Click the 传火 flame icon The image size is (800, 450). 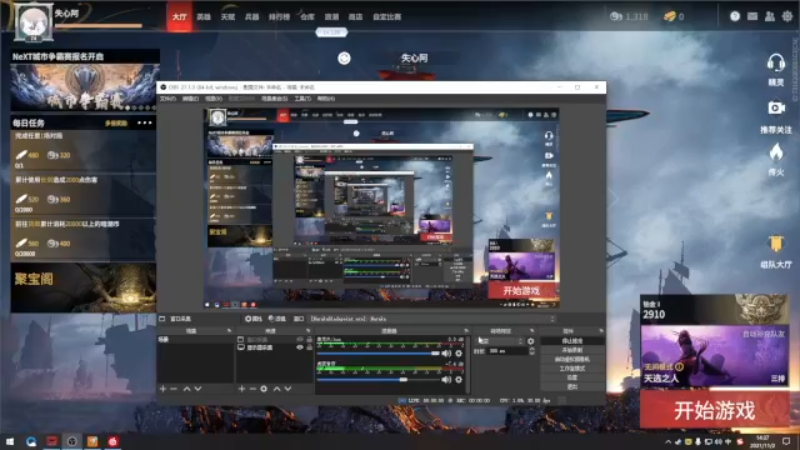[776, 153]
